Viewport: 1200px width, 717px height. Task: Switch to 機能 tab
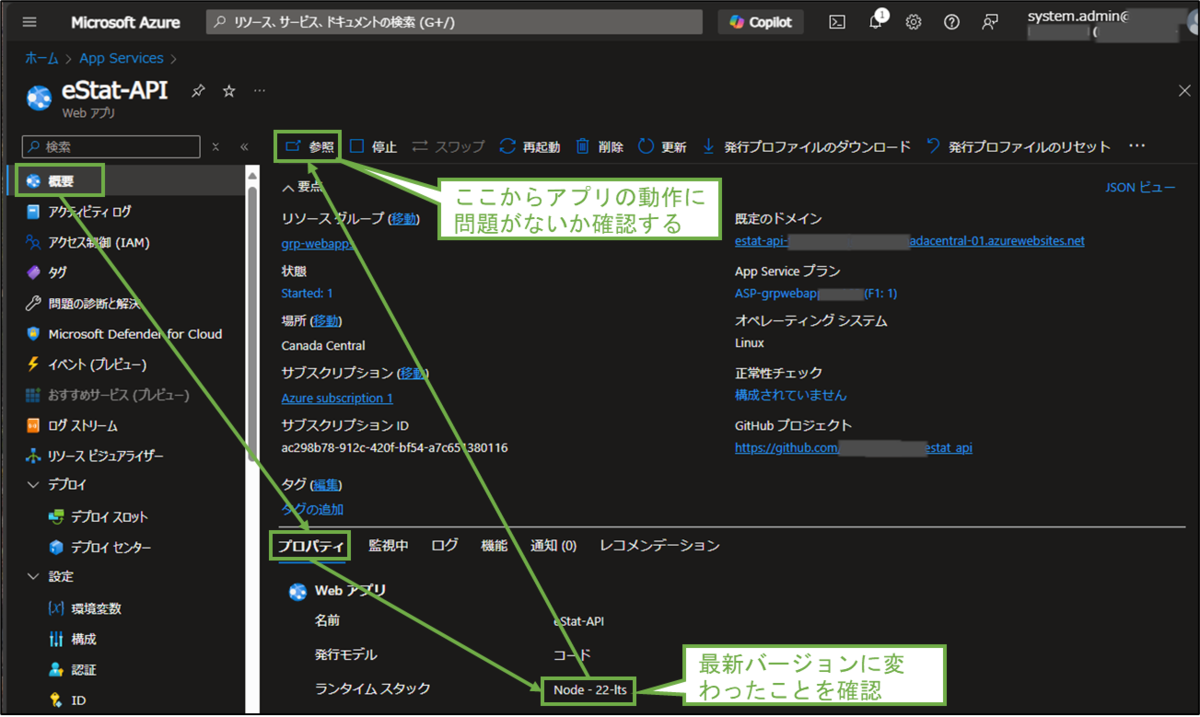[494, 546]
